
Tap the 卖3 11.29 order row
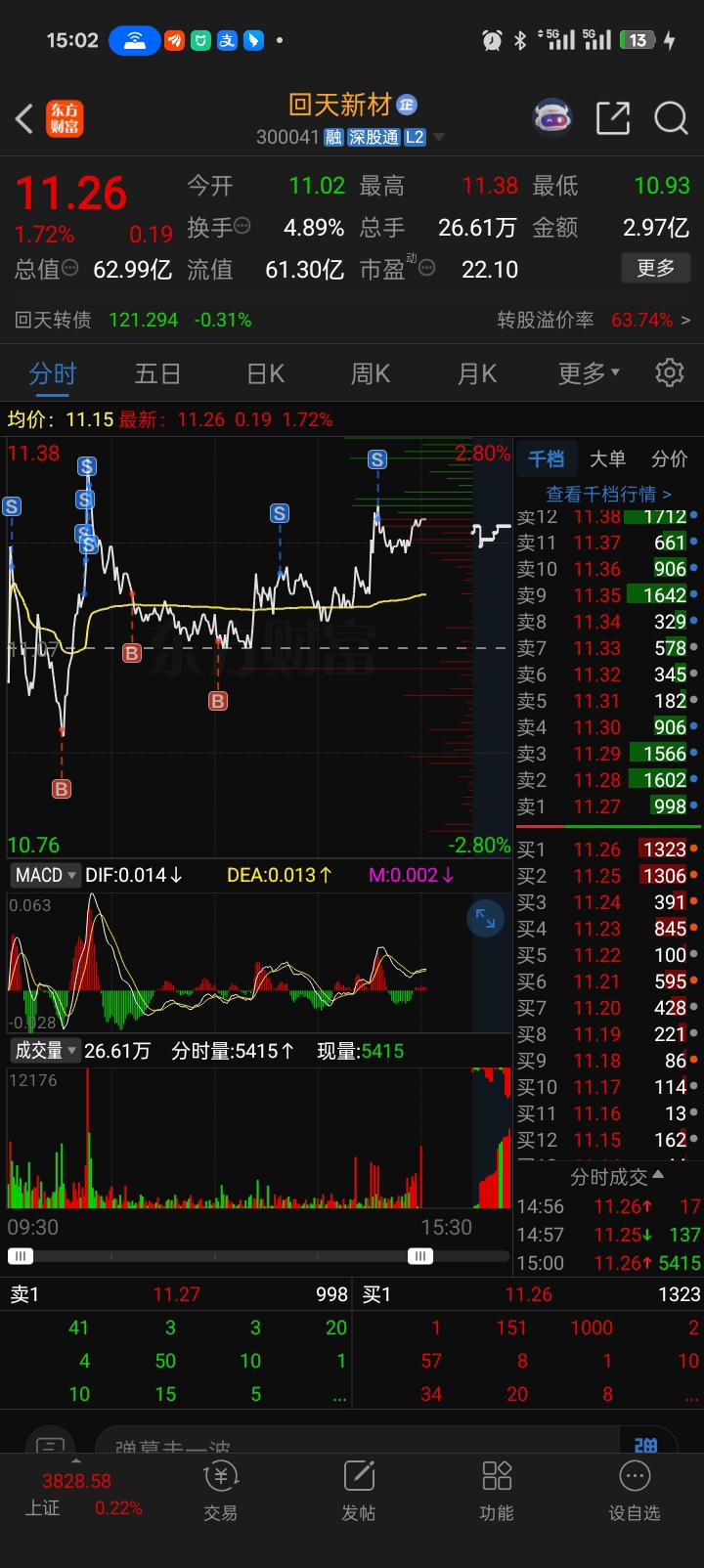[608, 754]
